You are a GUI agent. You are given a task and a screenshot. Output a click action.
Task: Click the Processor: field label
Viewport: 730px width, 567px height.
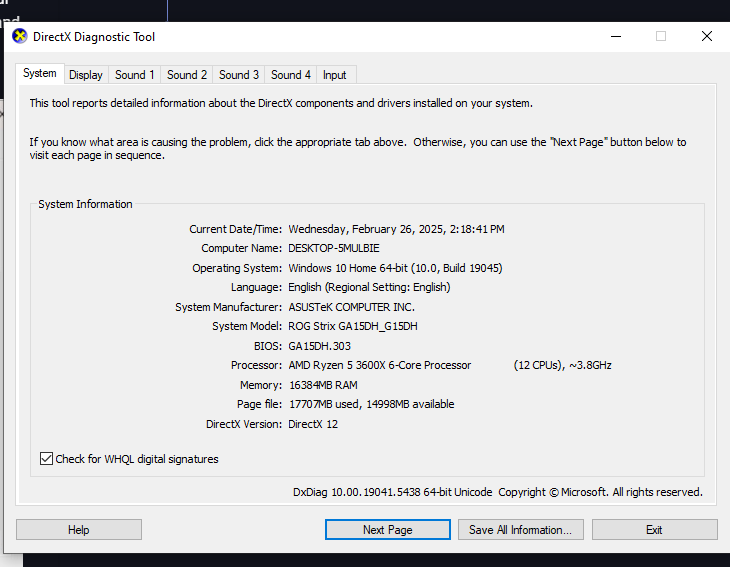coord(256,365)
